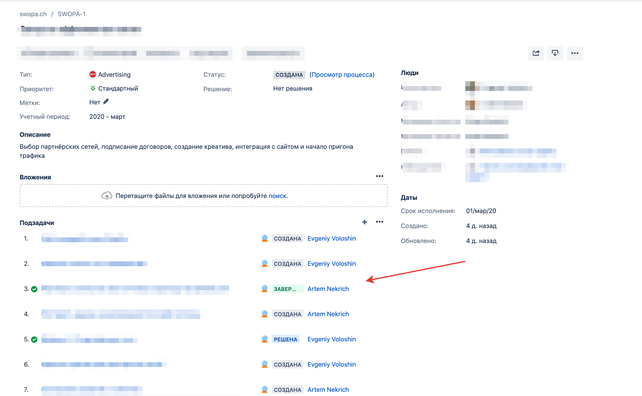Viewport: 642px width, 396px height.
Task: Click the type icon of subtask 3
Action: (x=264, y=289)
